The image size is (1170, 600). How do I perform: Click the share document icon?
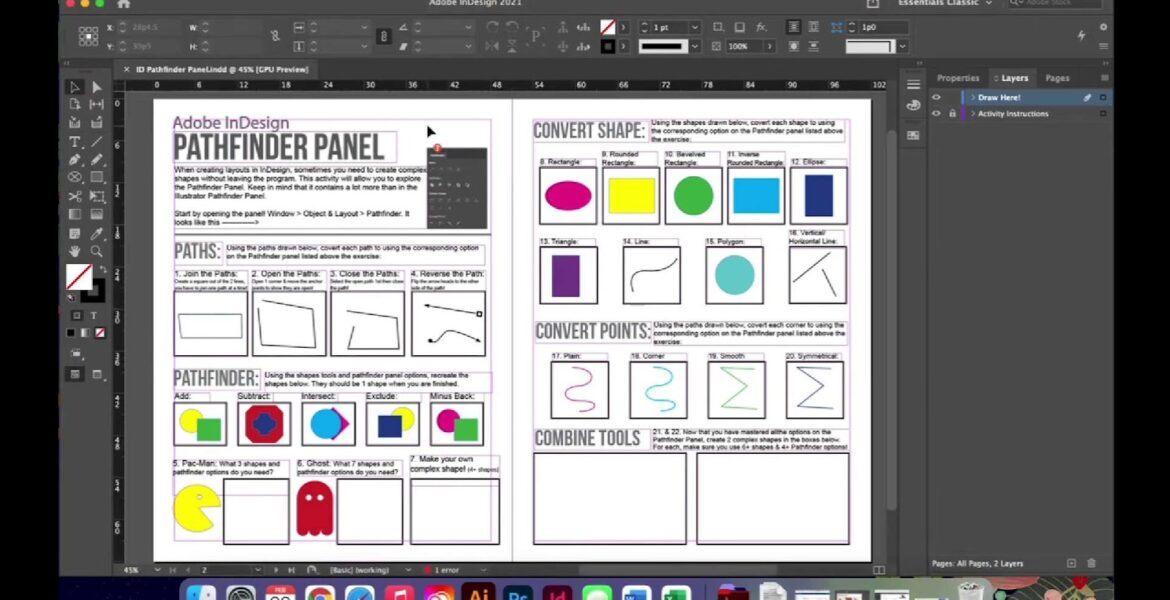coord(872,4)
